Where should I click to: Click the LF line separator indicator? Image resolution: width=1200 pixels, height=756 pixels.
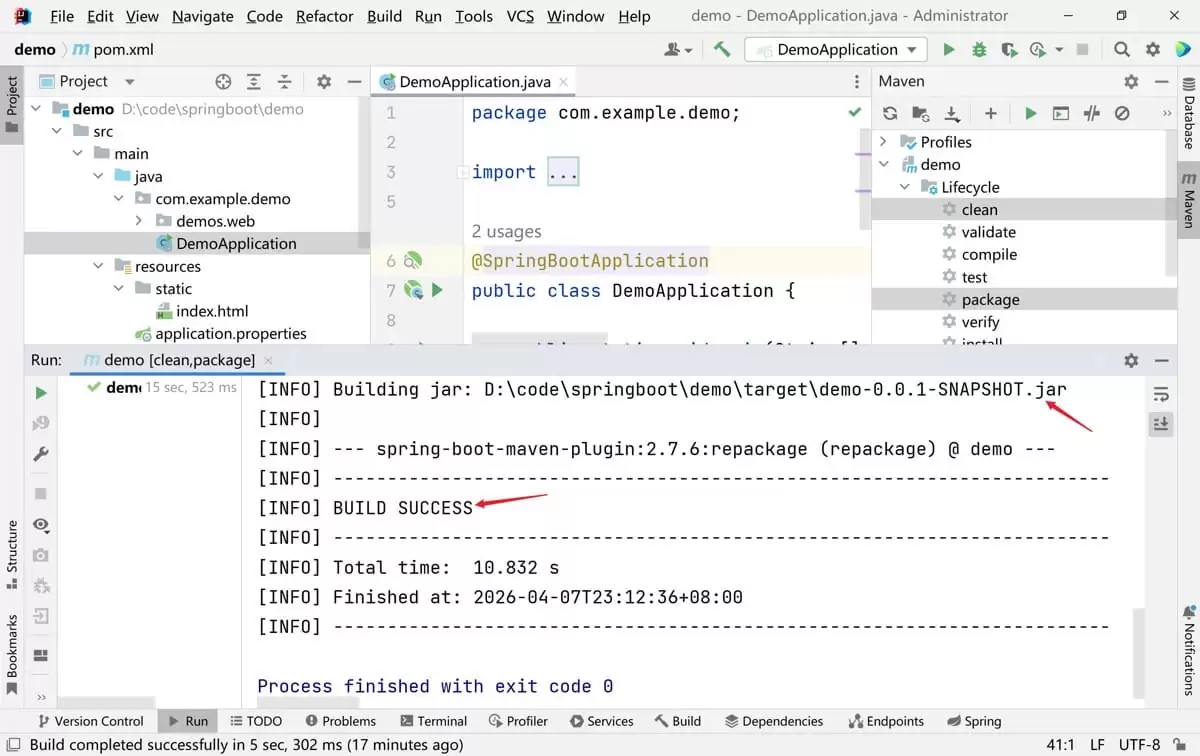[x=1096, y=745]
